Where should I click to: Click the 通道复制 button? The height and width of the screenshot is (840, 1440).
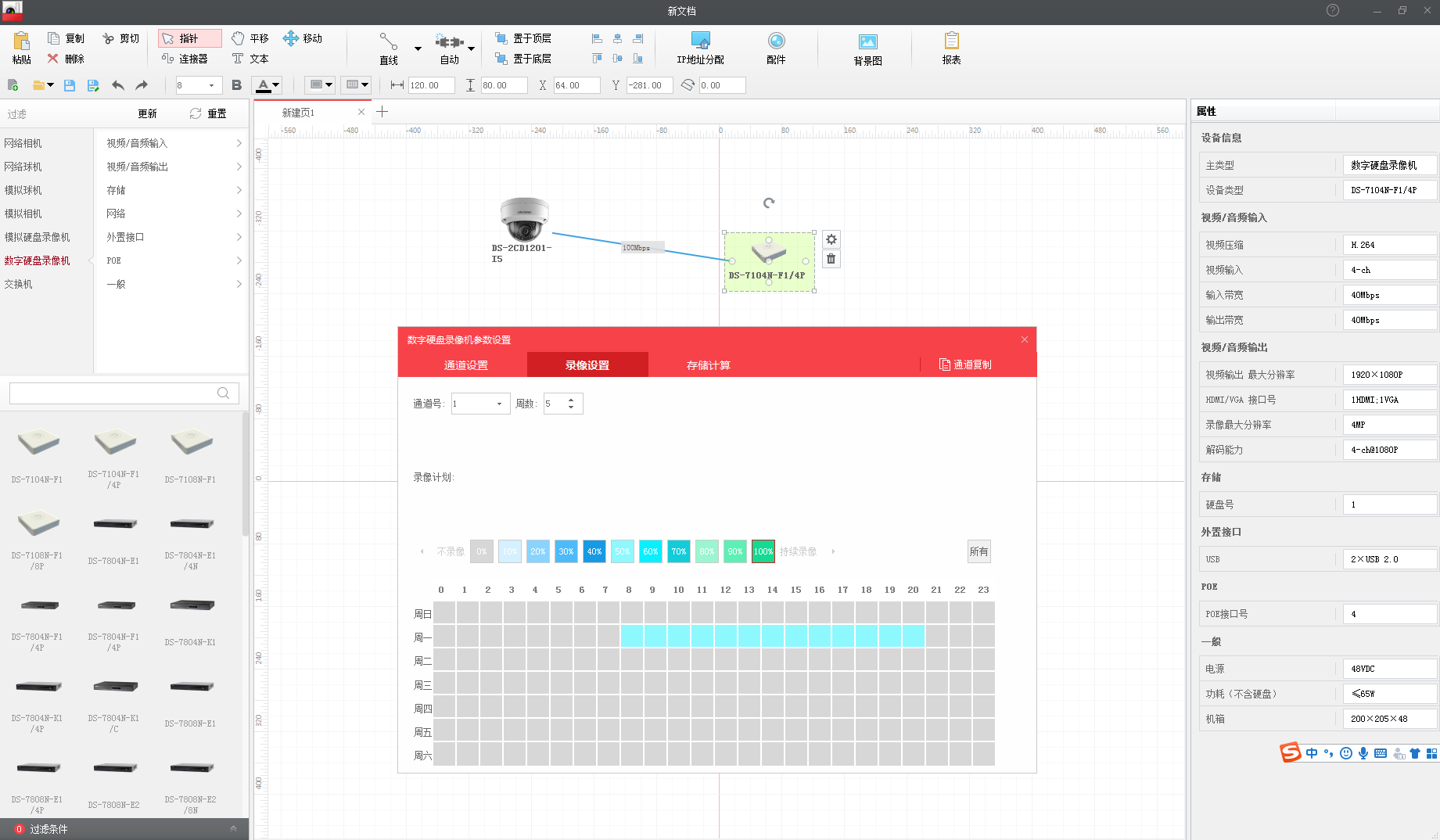click(965, 364)
